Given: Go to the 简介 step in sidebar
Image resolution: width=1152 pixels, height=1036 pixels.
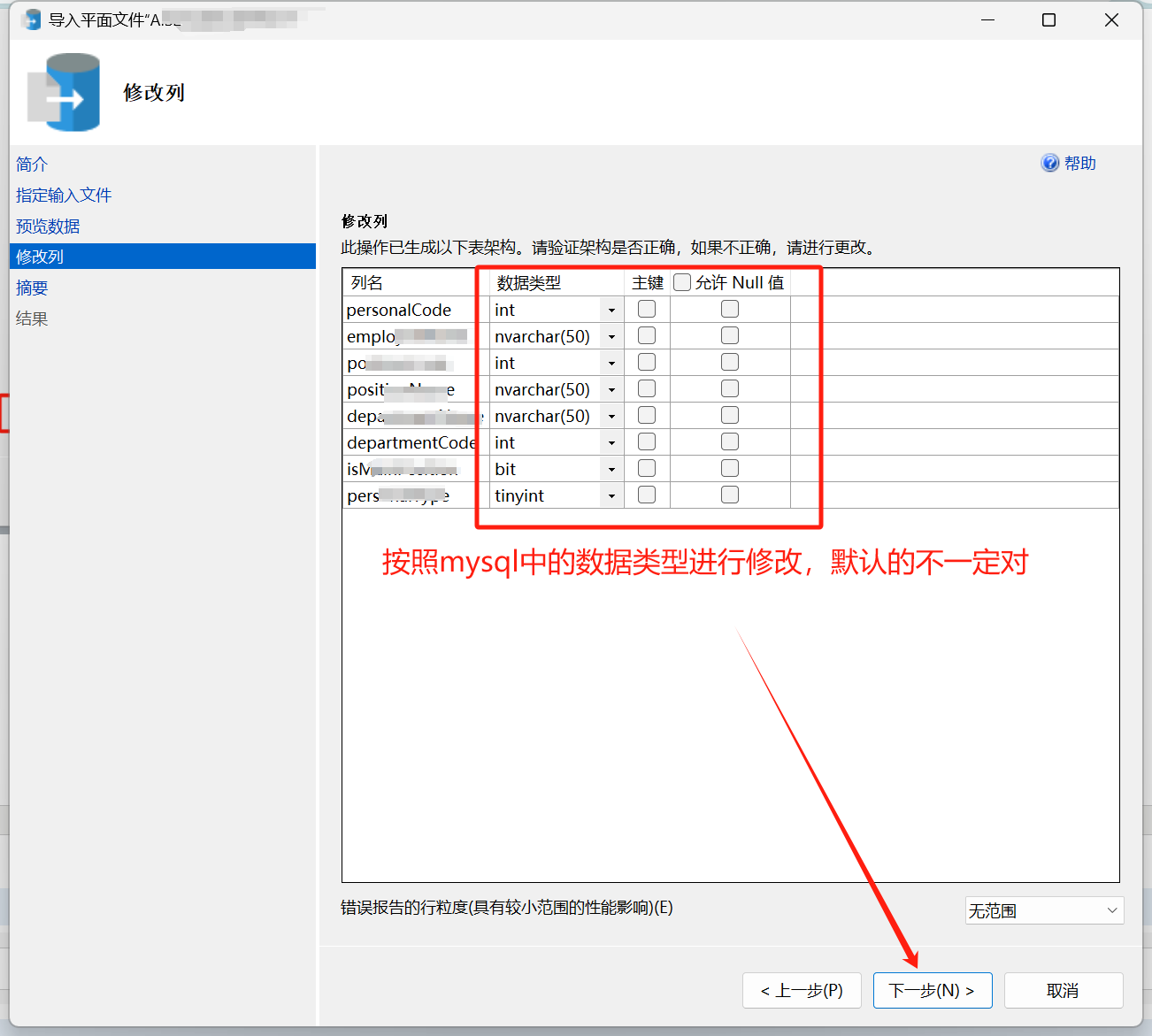Looking at the screenshot, I should (x=32, y=164).
